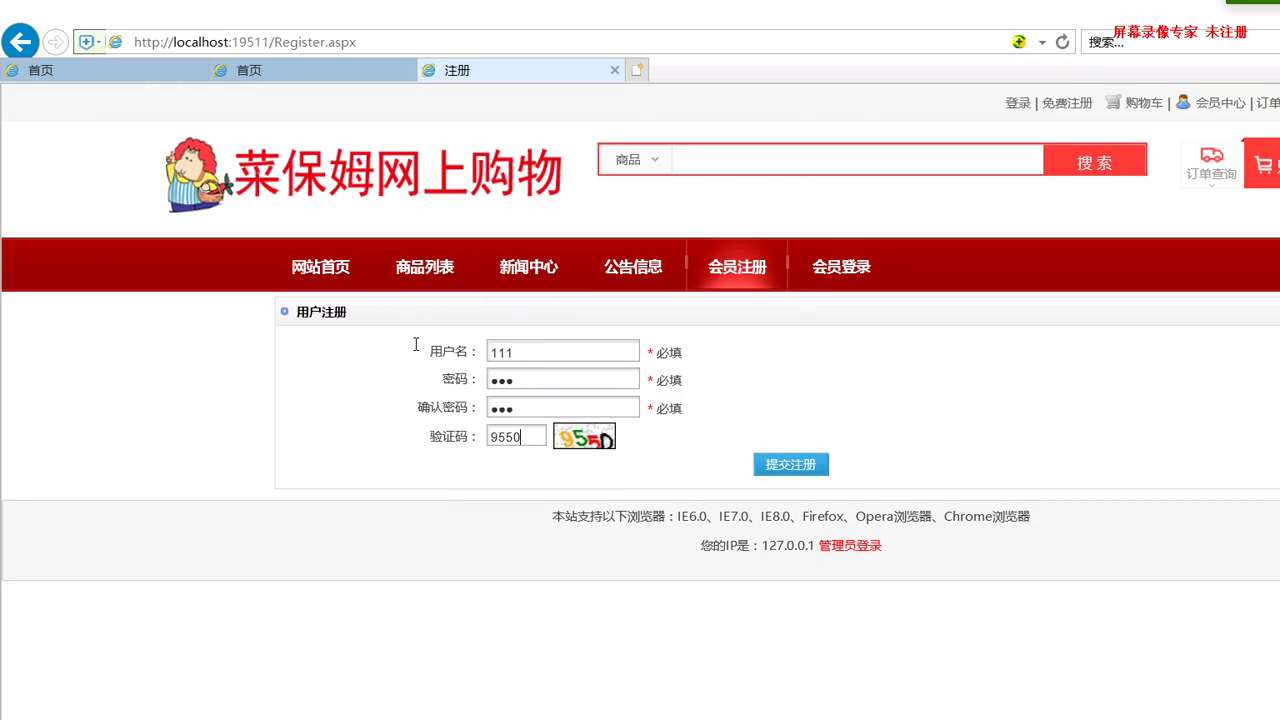The width and height of the screenshot is (1280, 720).
Task: Click the captcha image to refresh
Action: click(x=584, y=436)
